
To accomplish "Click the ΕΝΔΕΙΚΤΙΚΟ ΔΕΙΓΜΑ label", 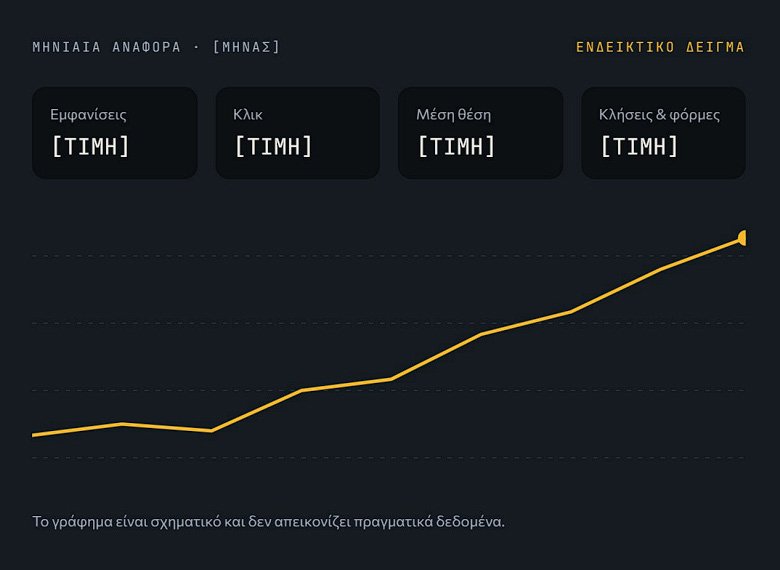I will point(660,47).
